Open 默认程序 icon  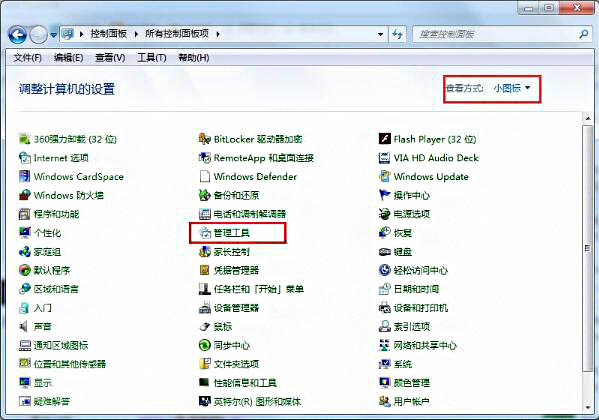coord(24,270)
